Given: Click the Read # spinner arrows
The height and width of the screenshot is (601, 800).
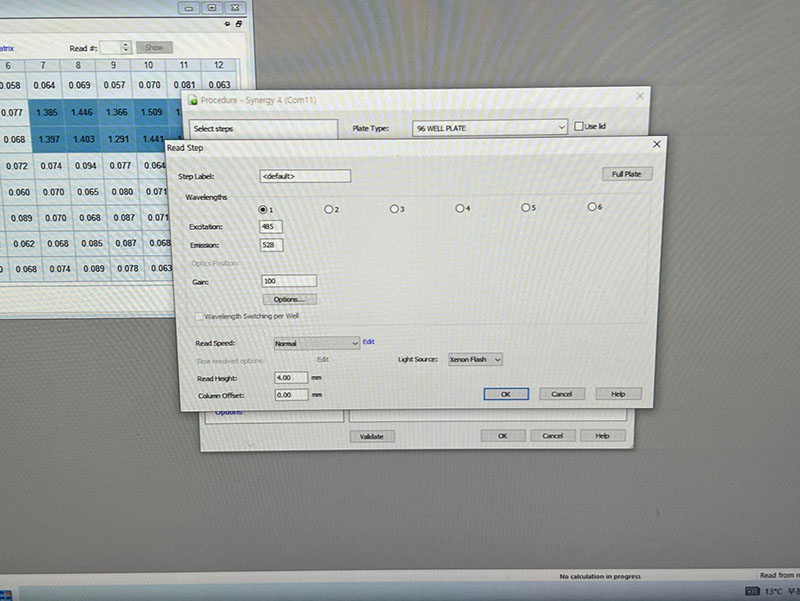Looking at the screenshot, I should 126,47.
